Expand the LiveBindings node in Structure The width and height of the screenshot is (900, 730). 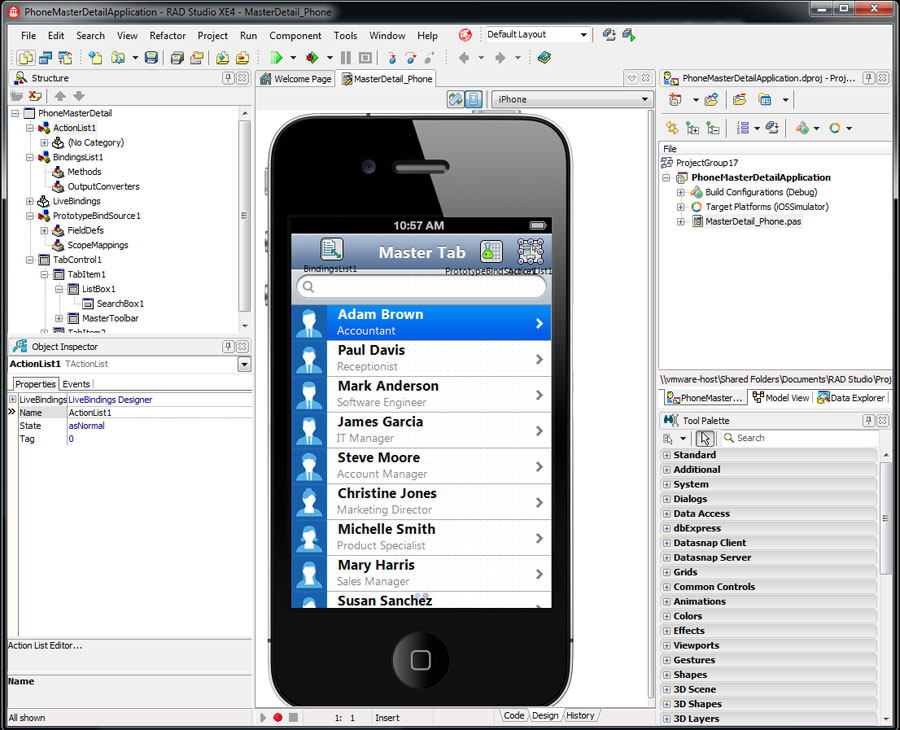(30, 201)
